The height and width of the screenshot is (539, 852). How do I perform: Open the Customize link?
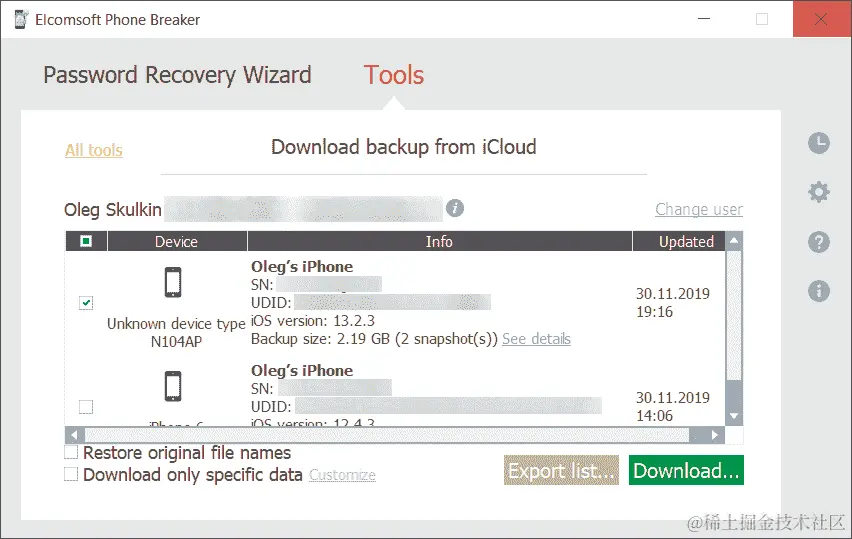[342, 475]
